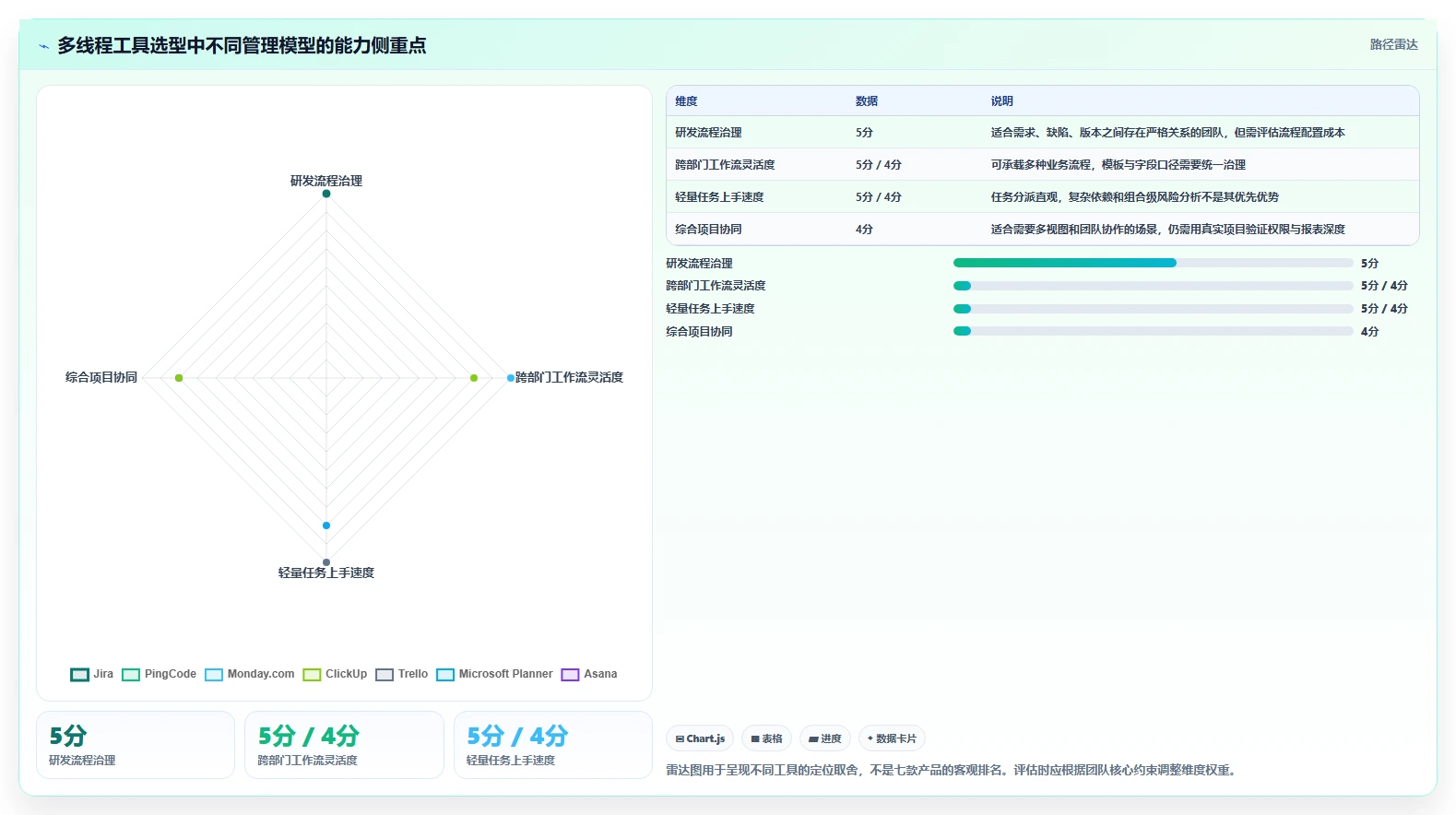Viewport: 1456px width, 815px height.
Task: Click the header icon beside the title
Action: [43, 46]
